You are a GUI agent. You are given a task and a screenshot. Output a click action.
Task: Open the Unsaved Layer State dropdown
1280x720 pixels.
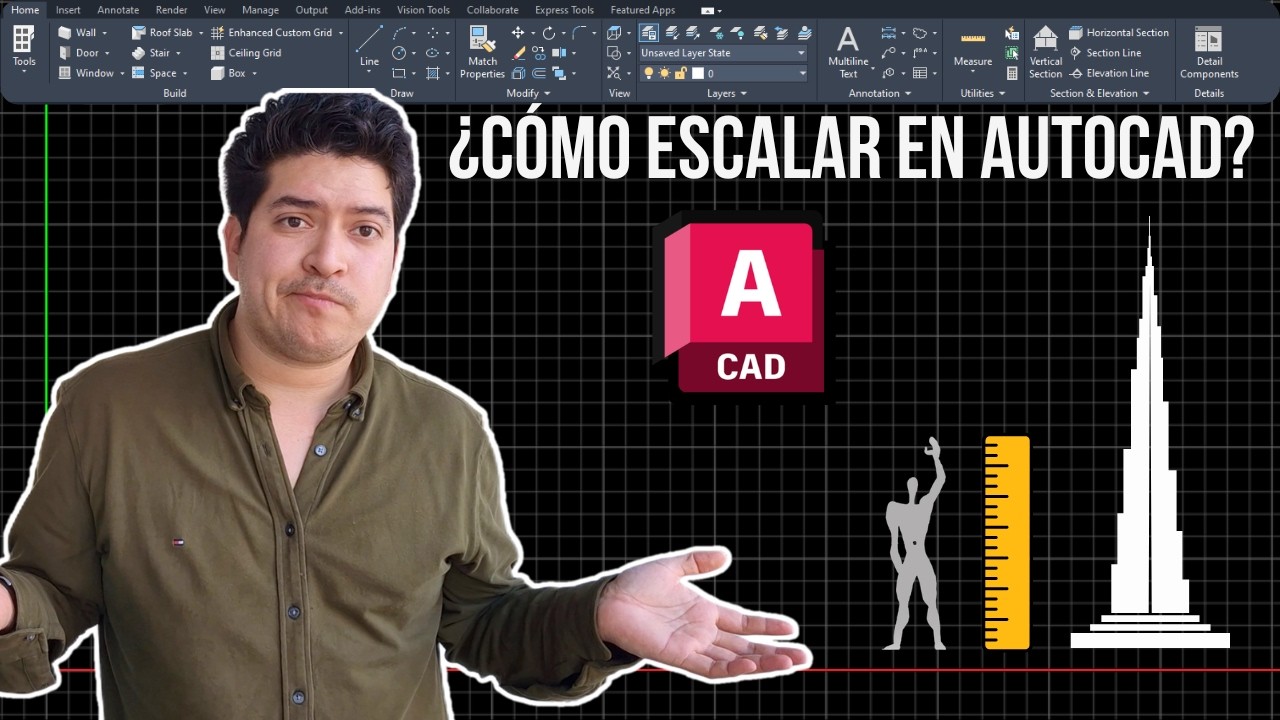tap(723, 53)
